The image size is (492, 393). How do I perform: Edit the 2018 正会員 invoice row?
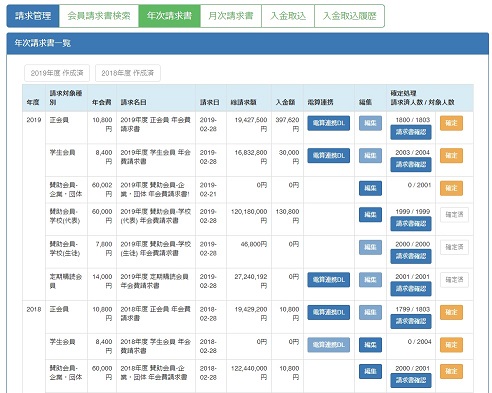click(370, 312)
